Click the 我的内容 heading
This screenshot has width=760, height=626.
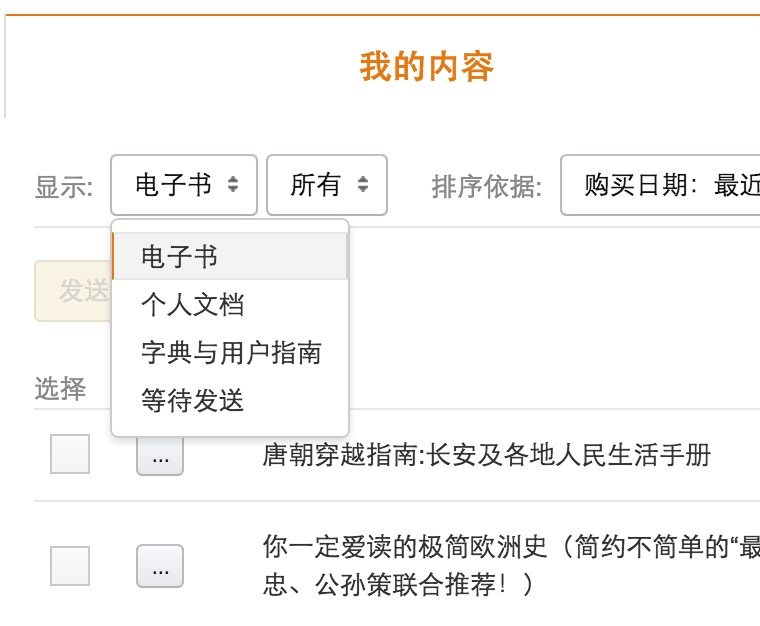point(427,67)
